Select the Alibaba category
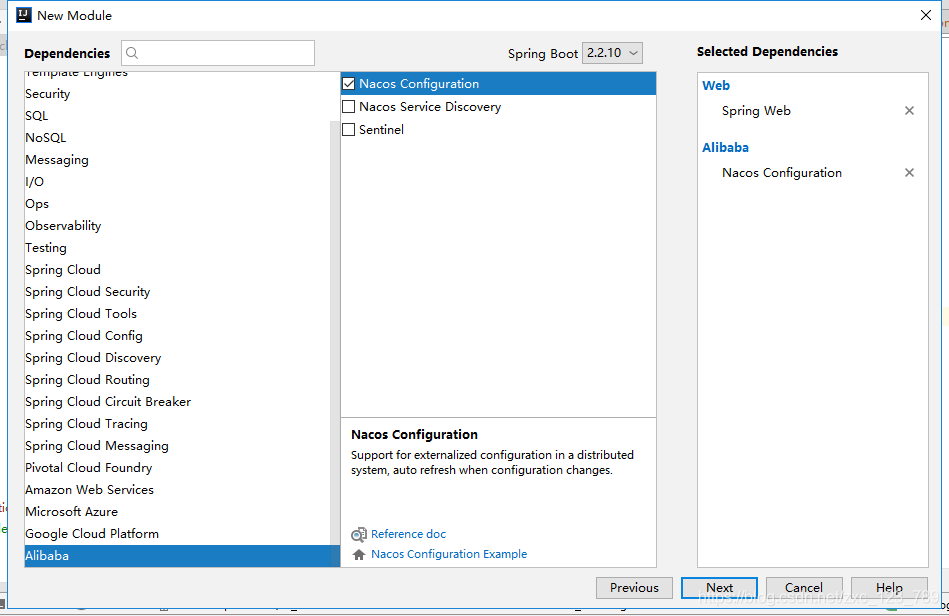 click(182, 556)
